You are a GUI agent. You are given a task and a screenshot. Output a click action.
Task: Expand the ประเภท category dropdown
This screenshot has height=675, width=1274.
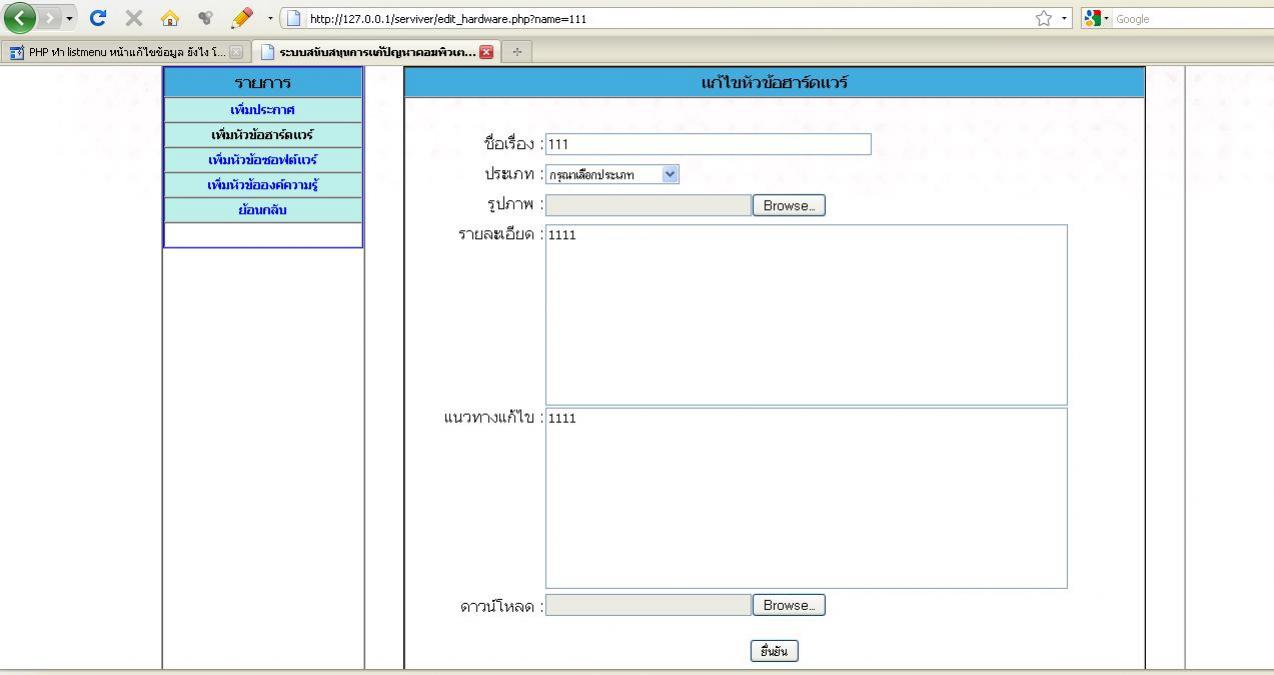[x=612, y=174]
